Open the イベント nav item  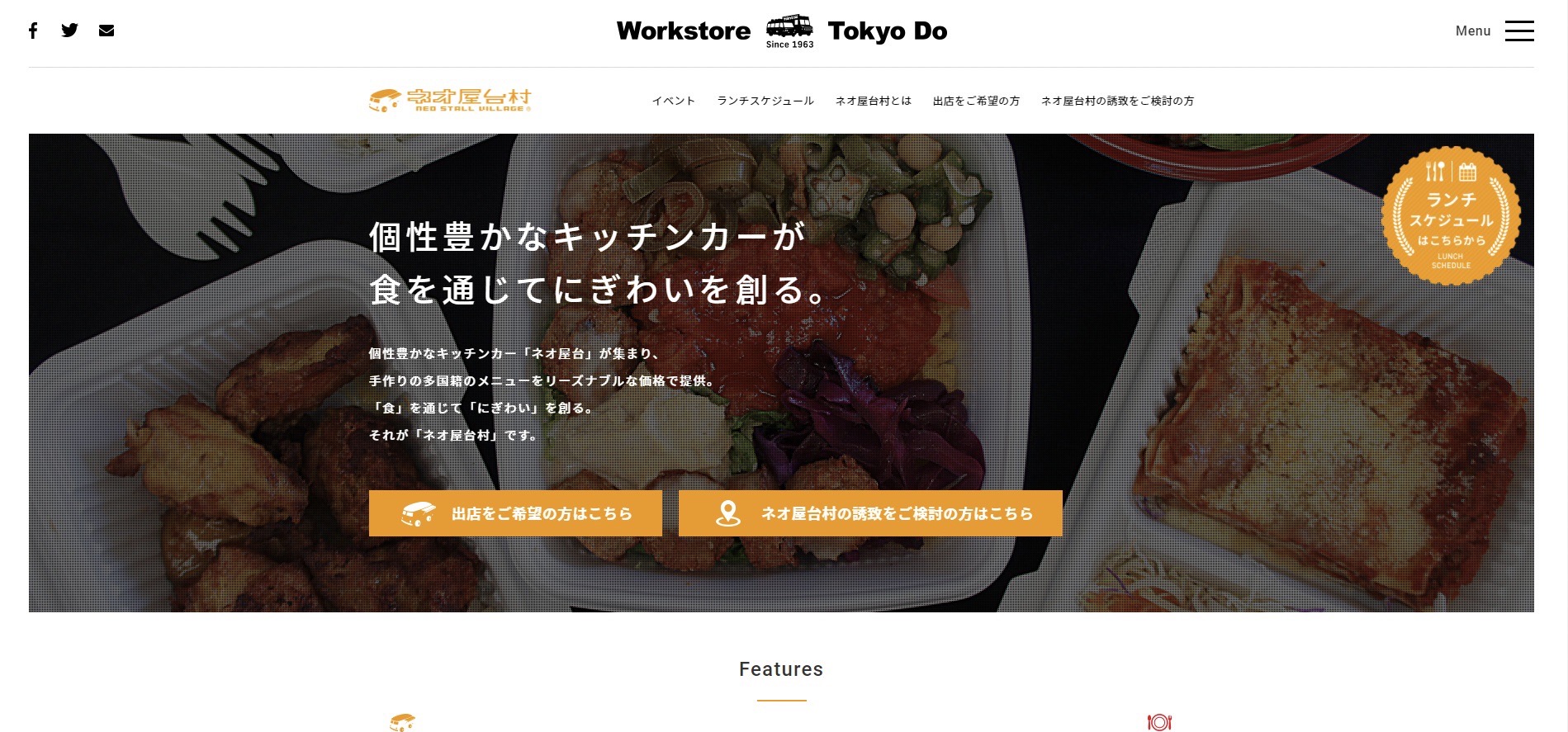coord(674,101)
